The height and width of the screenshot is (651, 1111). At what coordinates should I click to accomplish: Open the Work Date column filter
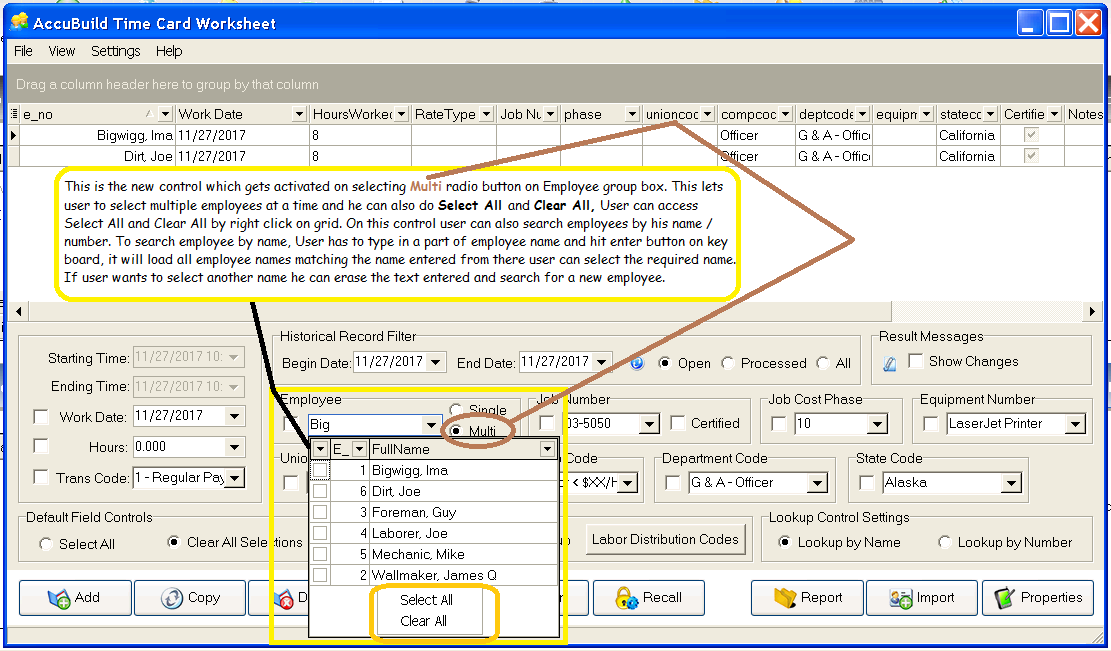click(x=299, y=113)
